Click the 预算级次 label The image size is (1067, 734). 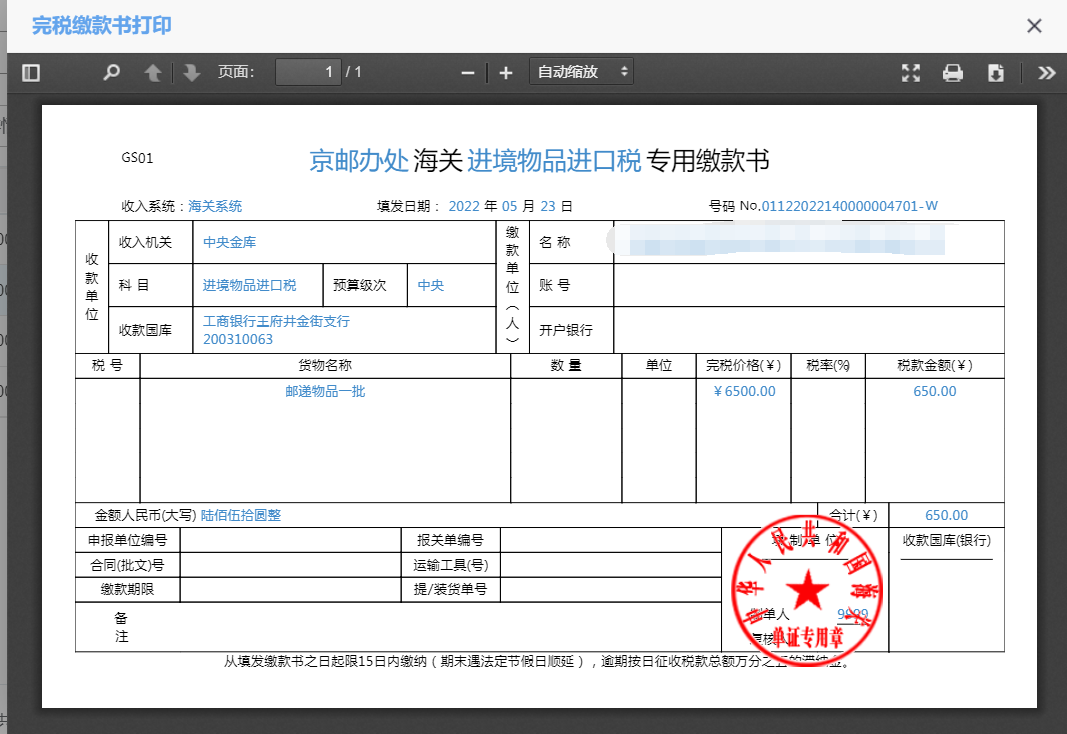[359, 285]
